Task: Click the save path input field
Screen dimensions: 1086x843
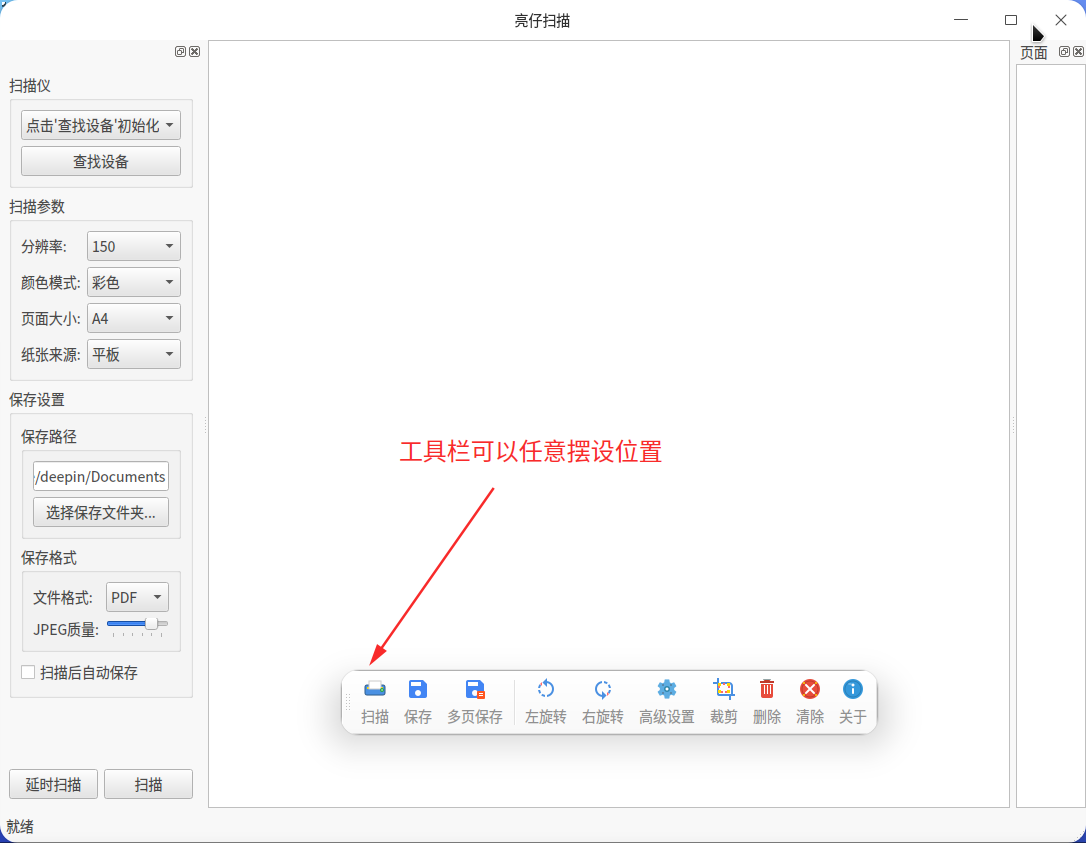Action: (101, 477)
